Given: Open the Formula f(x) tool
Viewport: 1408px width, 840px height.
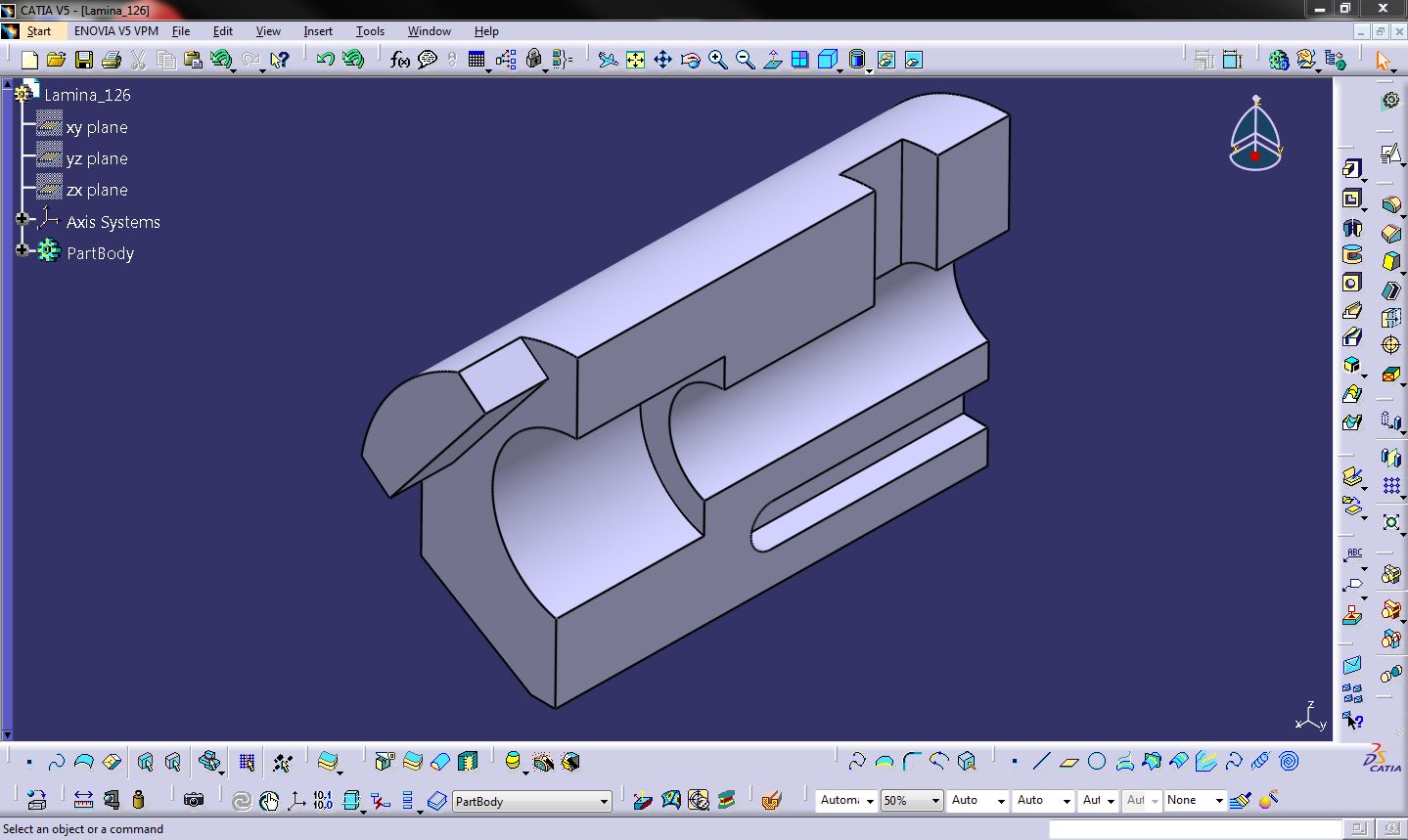Looking at the screenshot, I should 399,60.
